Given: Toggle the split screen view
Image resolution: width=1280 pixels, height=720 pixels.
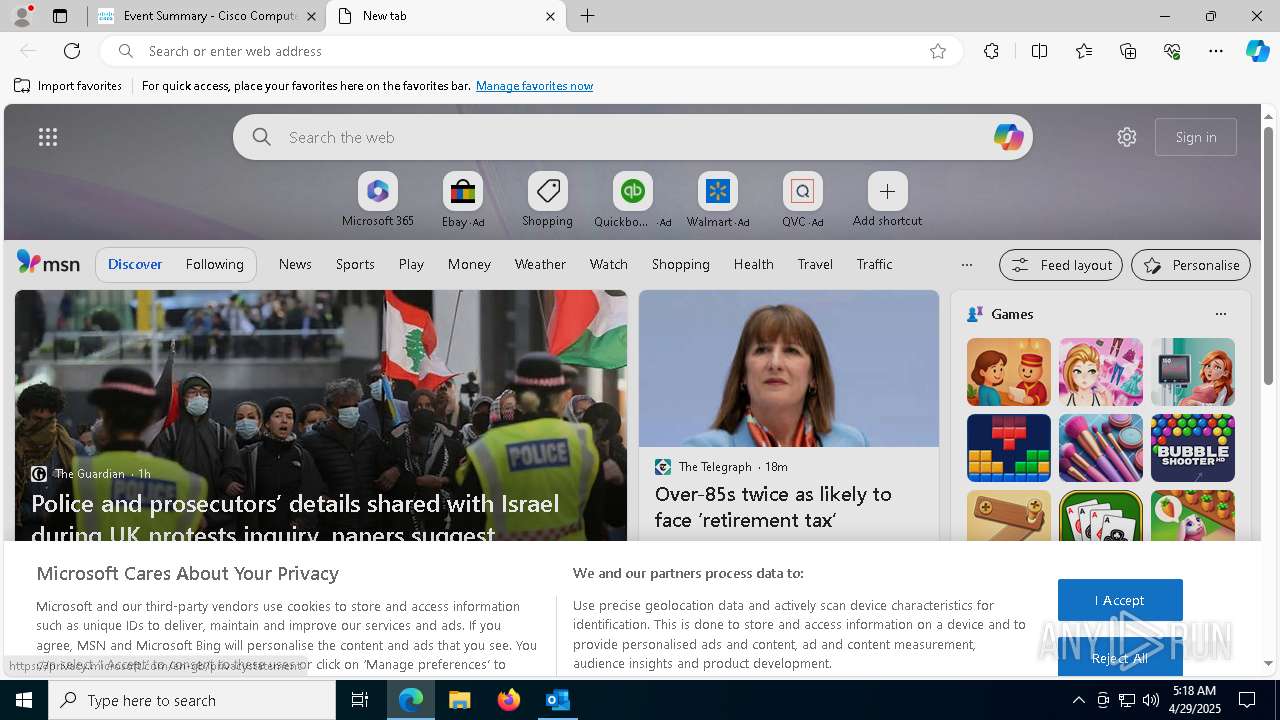Looking at the screenshot, I should tap(1039, 51).
